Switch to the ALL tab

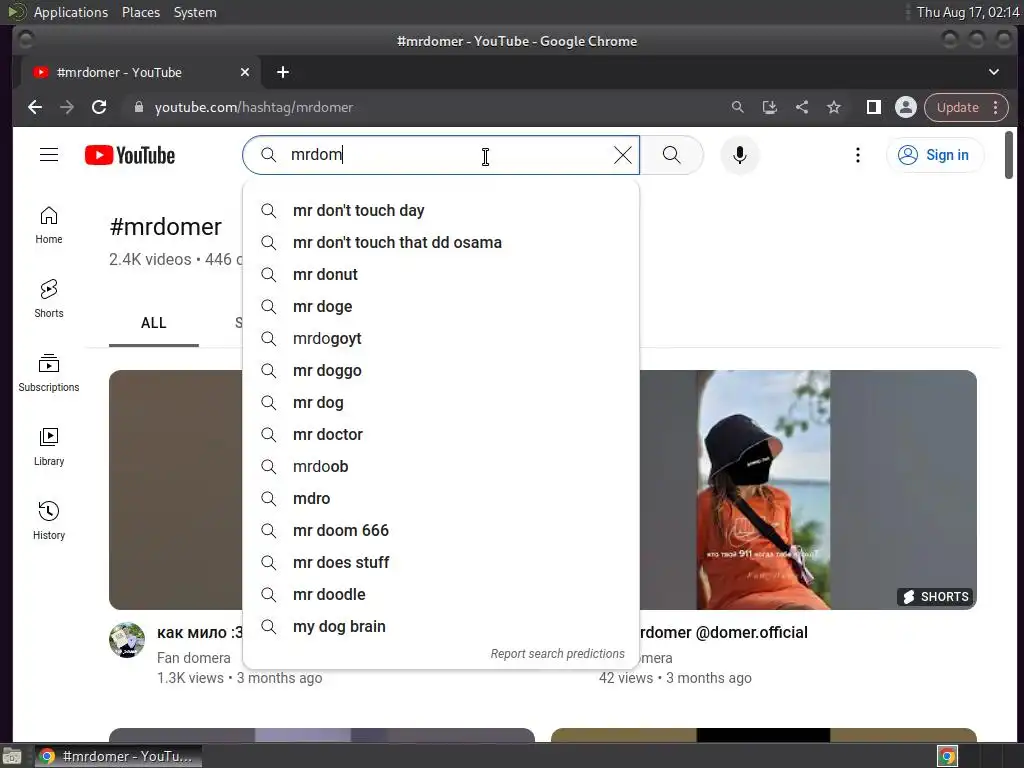click(153, 323)
